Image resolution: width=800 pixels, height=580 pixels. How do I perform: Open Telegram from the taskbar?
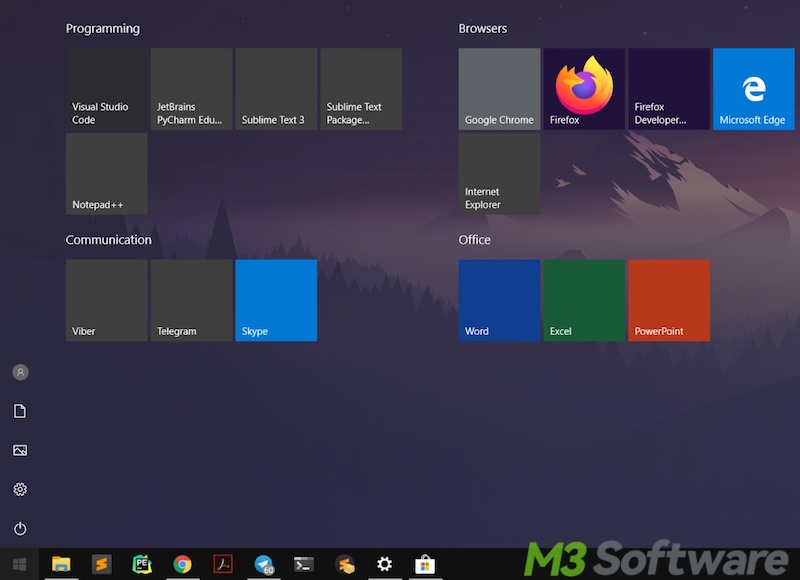coord(264,564)
